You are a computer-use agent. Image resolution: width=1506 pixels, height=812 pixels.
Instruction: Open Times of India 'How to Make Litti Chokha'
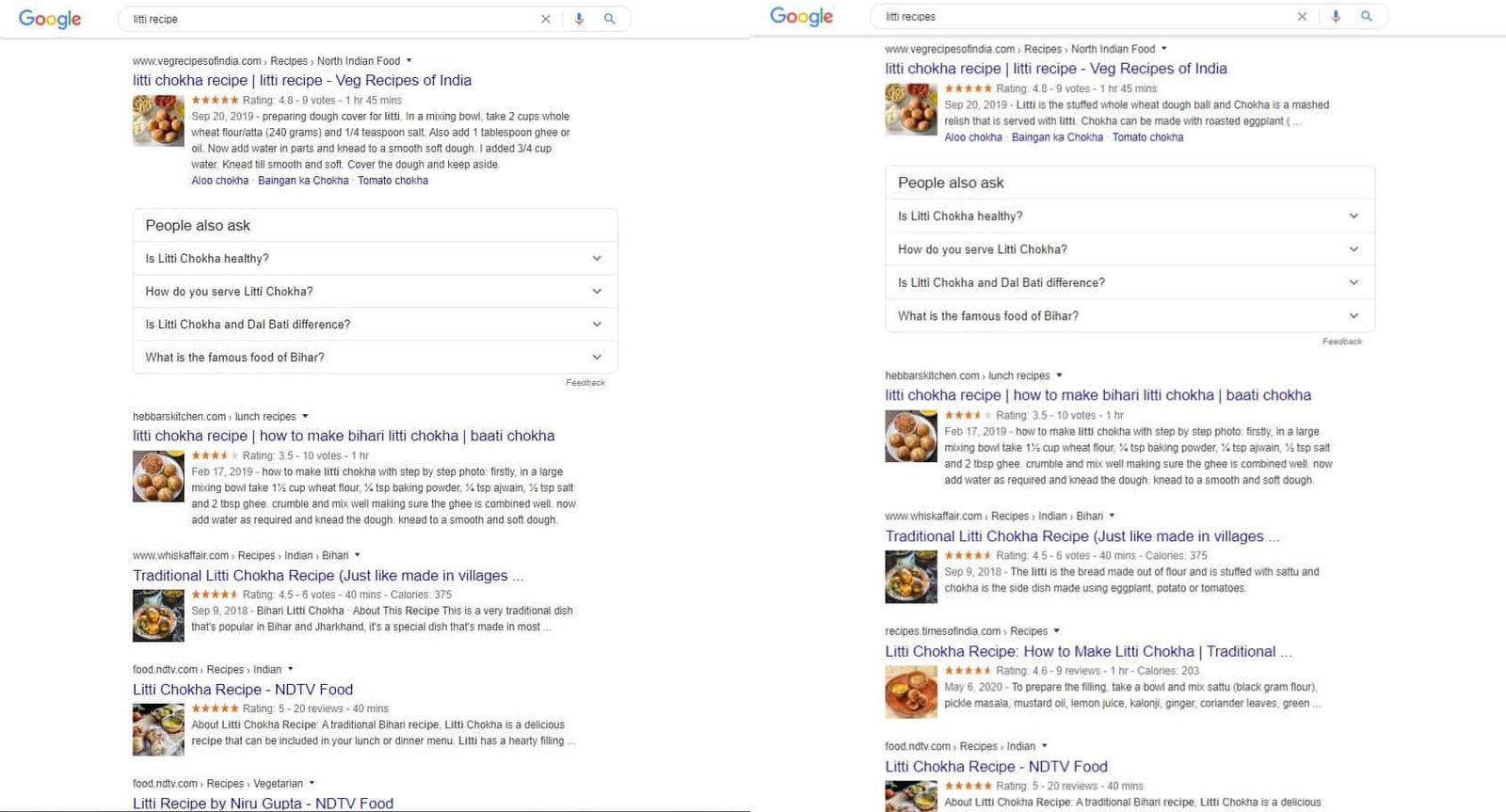(x=1088, y=651)
